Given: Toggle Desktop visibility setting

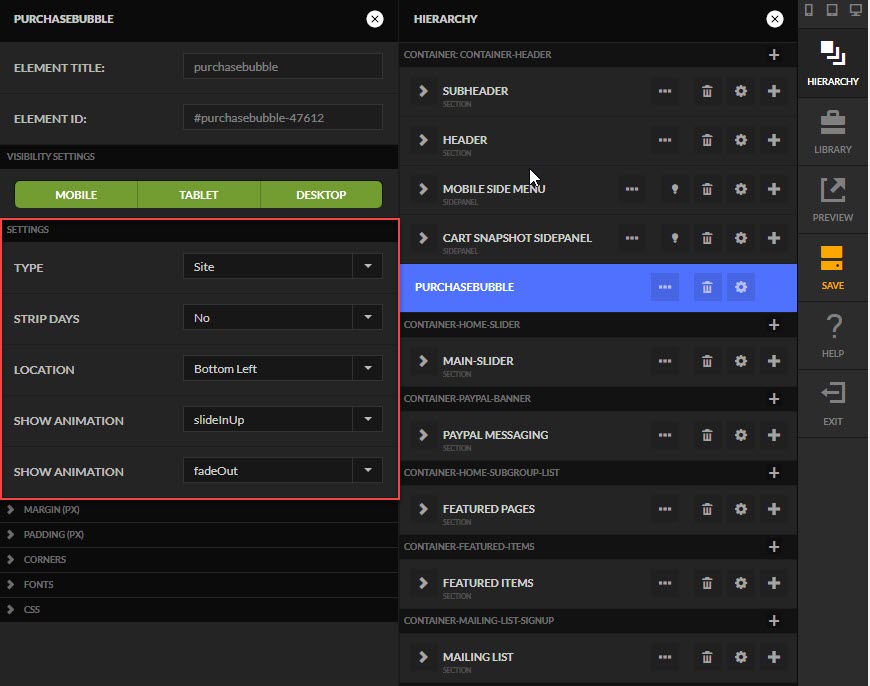Looking at the screenshot, I should (321, 195).
